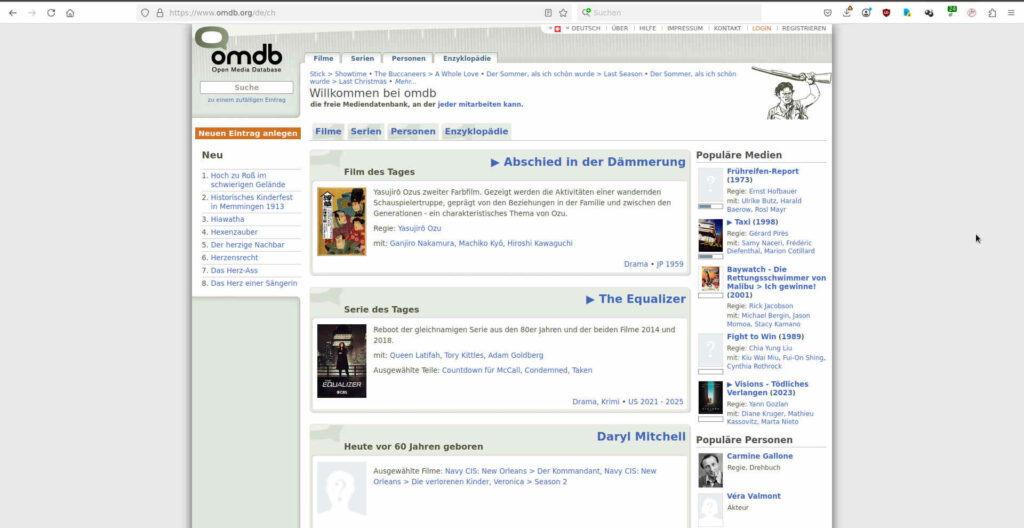Click the Baywatch rating bar
1024x528 pixels.
(x=711, y=295)
